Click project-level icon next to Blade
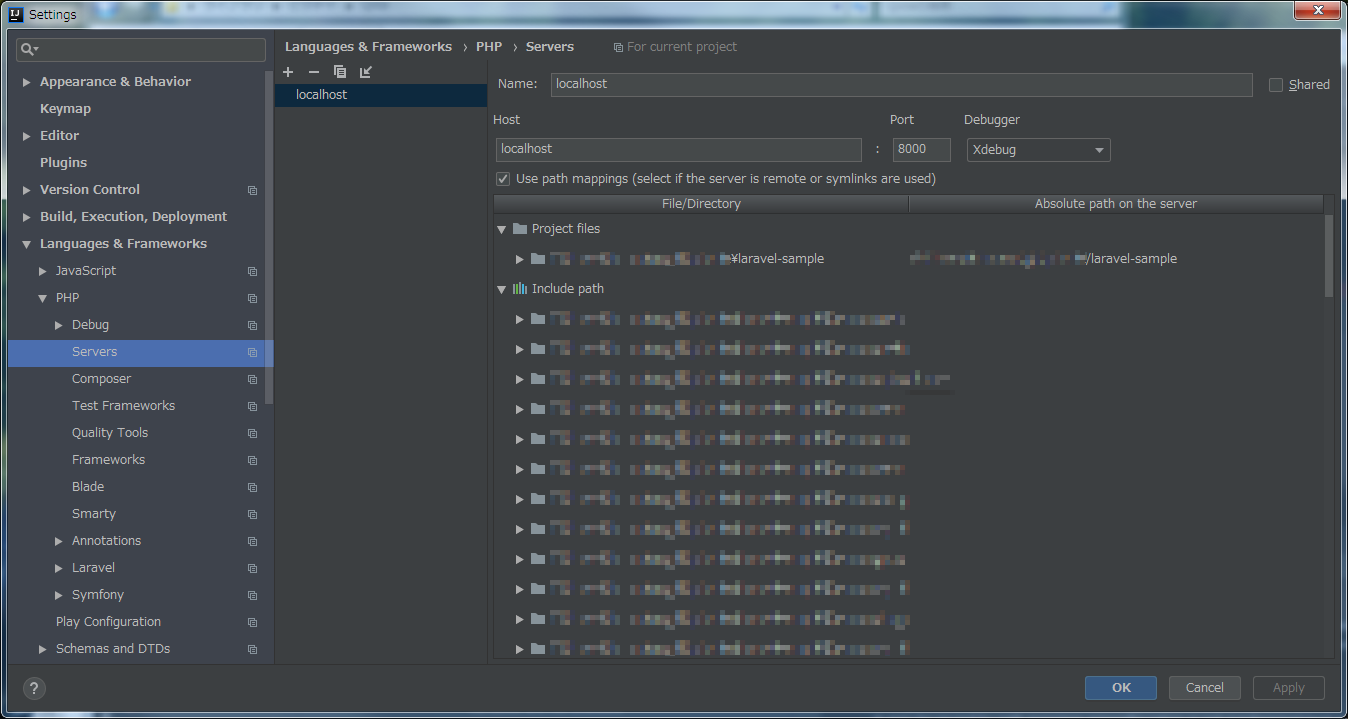The height and width of the screenshot is (719, 1348). point(252,487)
